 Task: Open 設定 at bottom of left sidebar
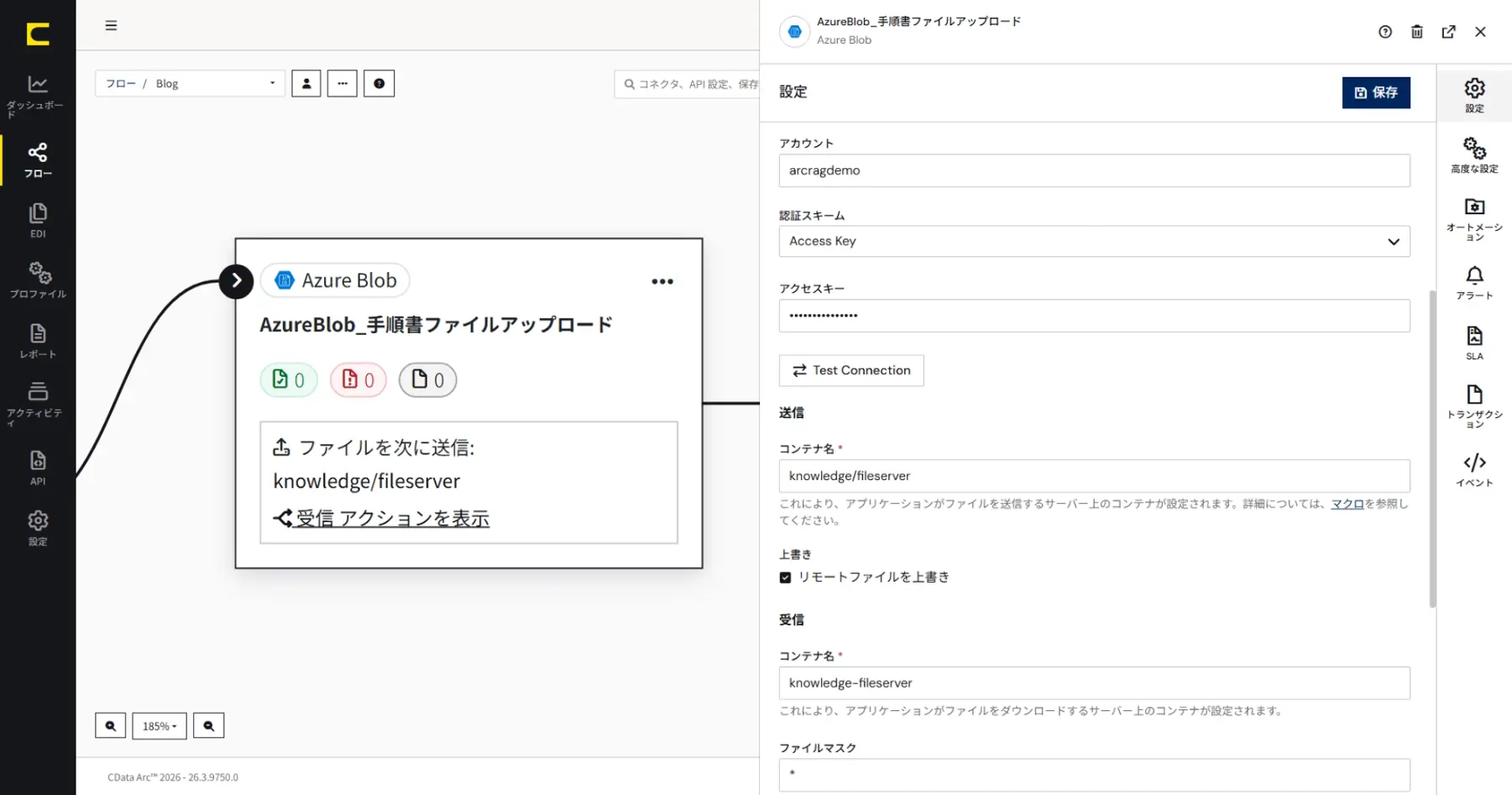pos(38,528)
